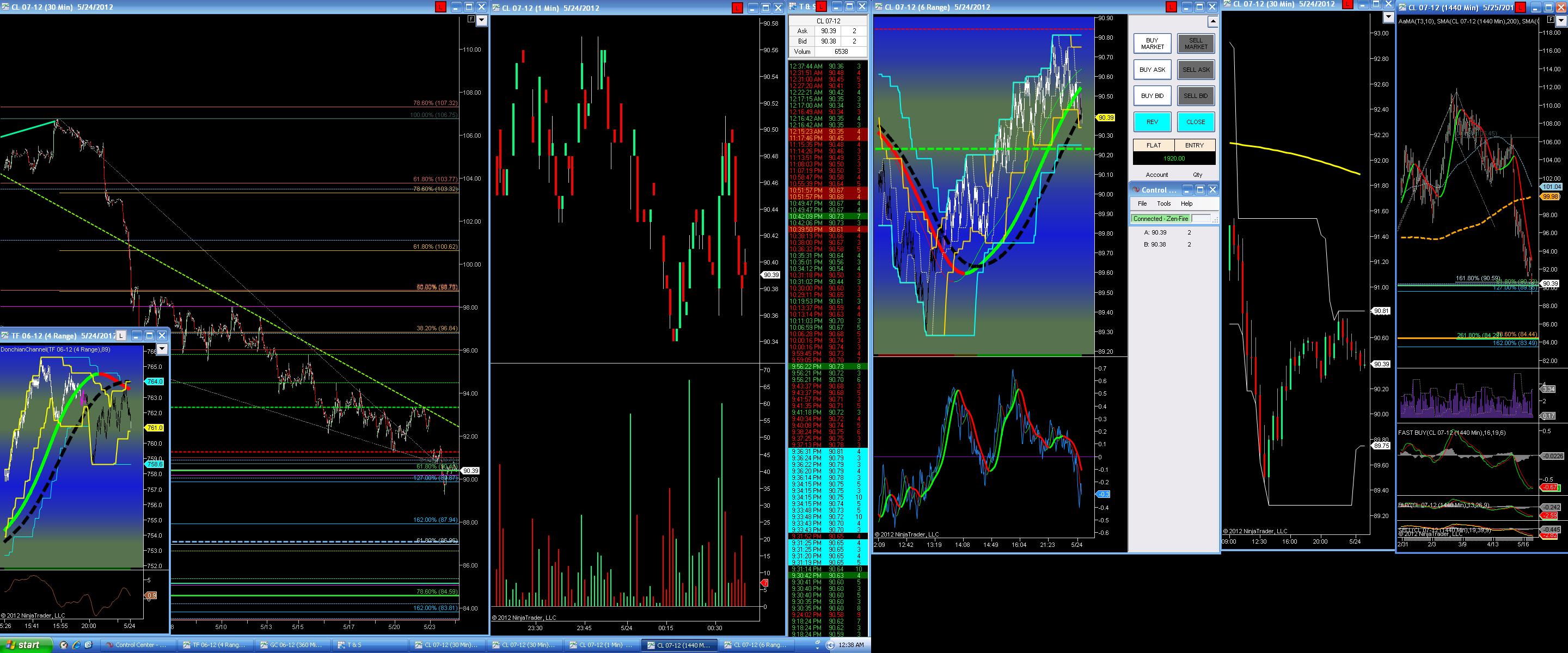Open the File menu in Control Center

(1142, 204)
